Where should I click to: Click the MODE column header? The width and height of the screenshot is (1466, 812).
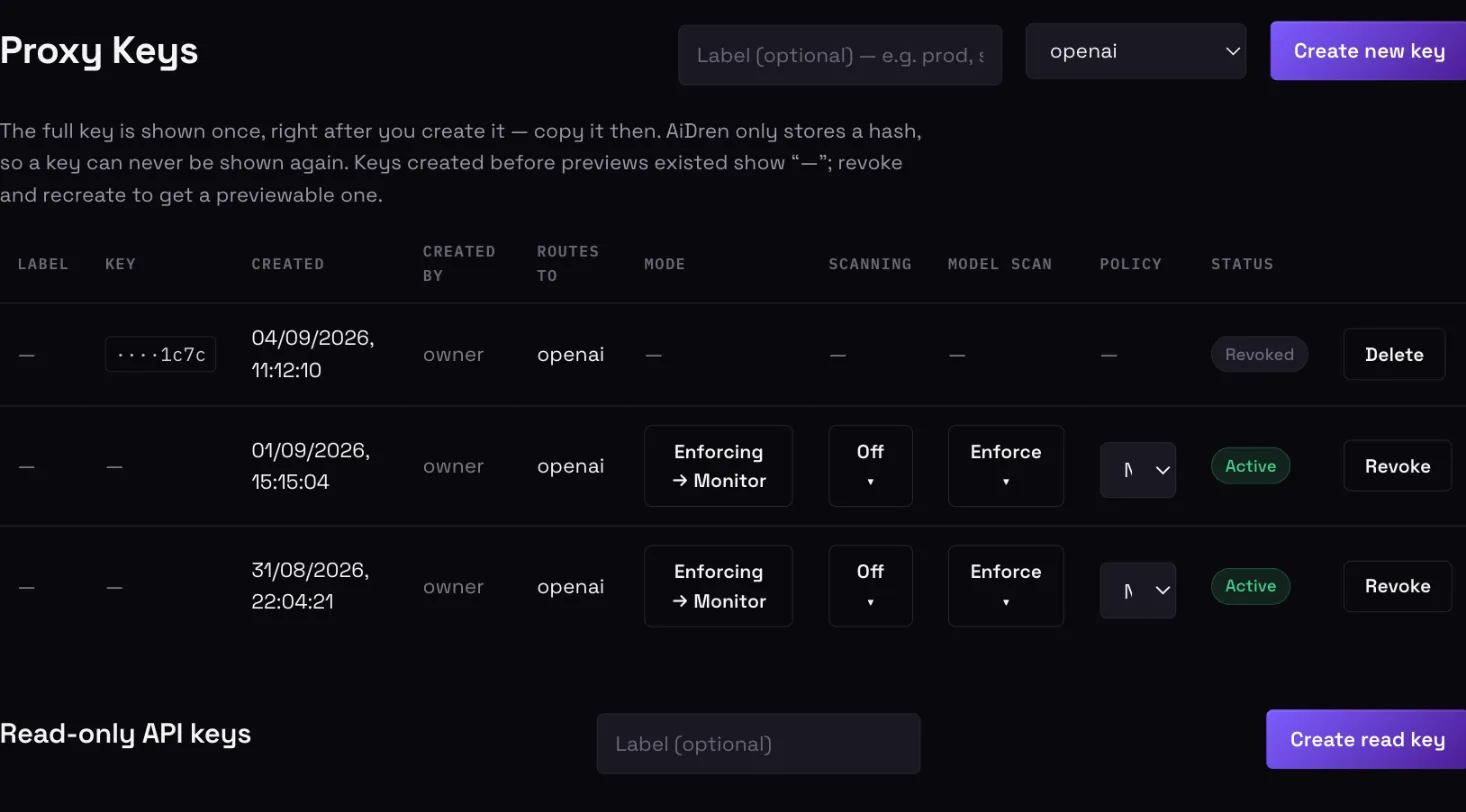(x=665, y=264)
